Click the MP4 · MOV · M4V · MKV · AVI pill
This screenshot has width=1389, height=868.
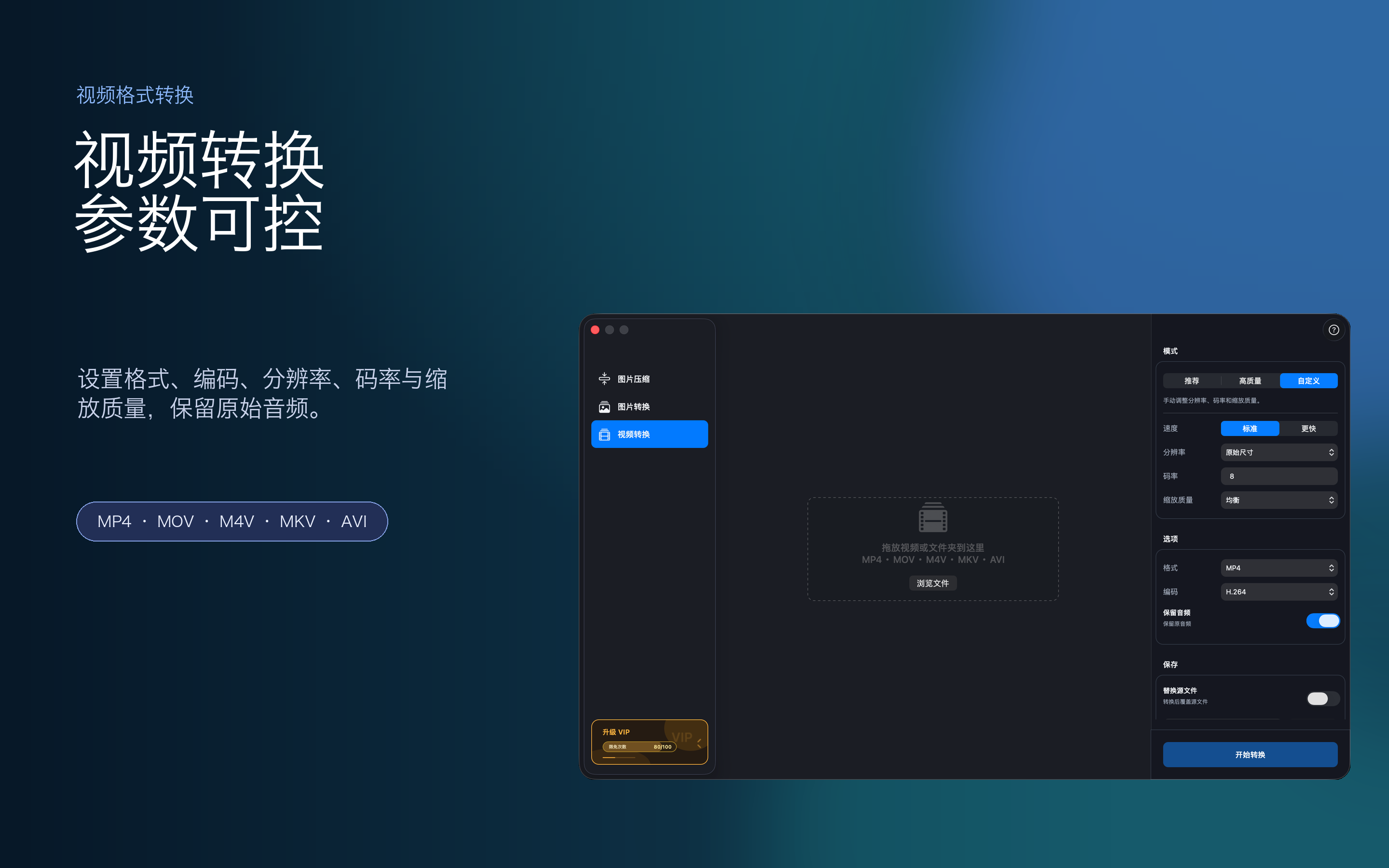[232, 521]
